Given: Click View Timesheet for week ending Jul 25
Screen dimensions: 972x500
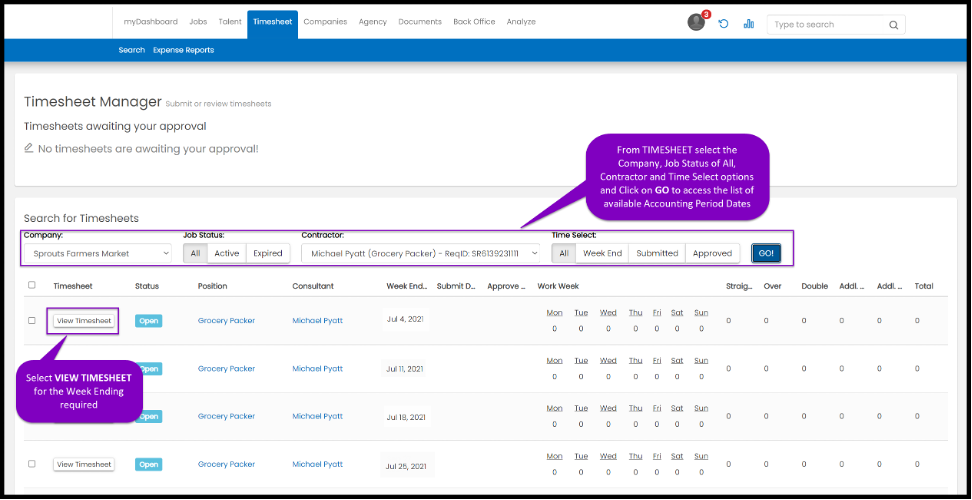Looking at the screenshot, I should pyautogui.click(x=84, y=464).
